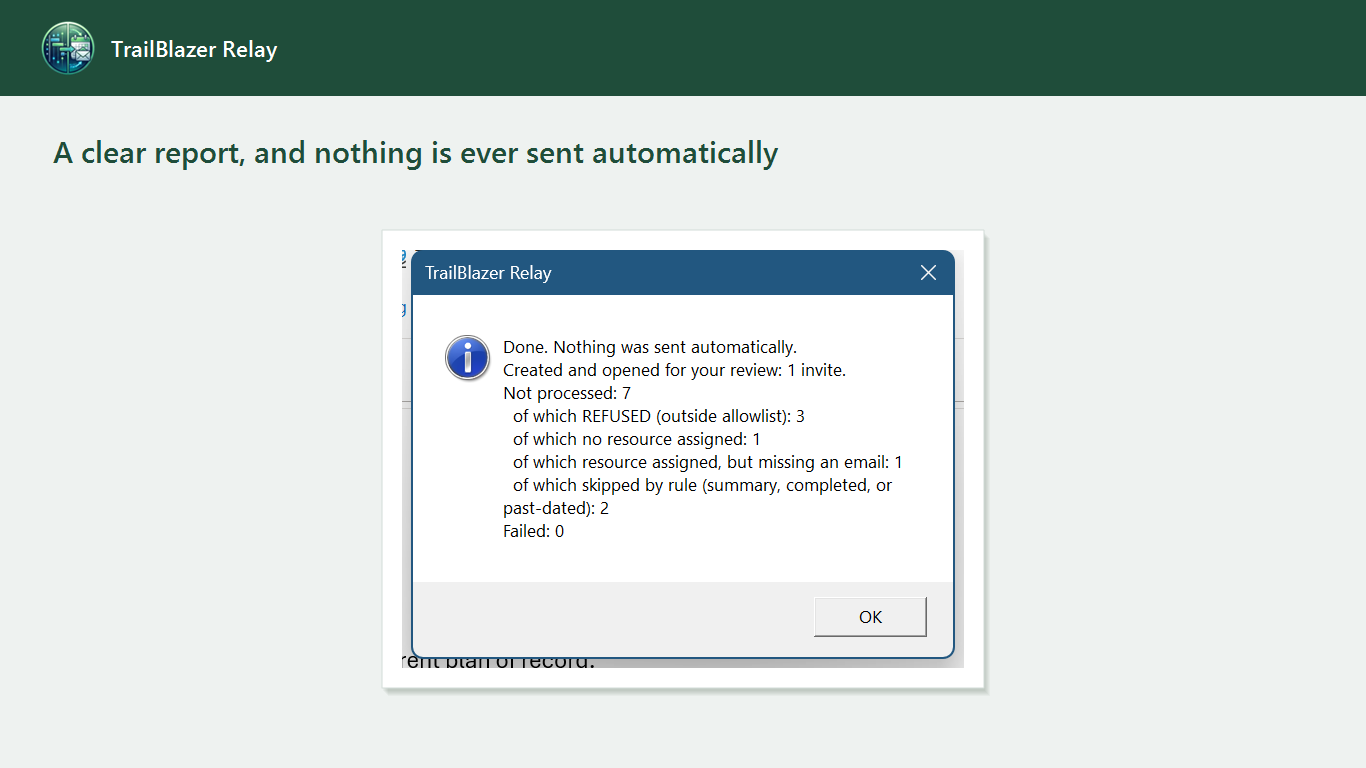Click 'of which REFUSED (outside allowlist): 3'

[x=659, y=416]
